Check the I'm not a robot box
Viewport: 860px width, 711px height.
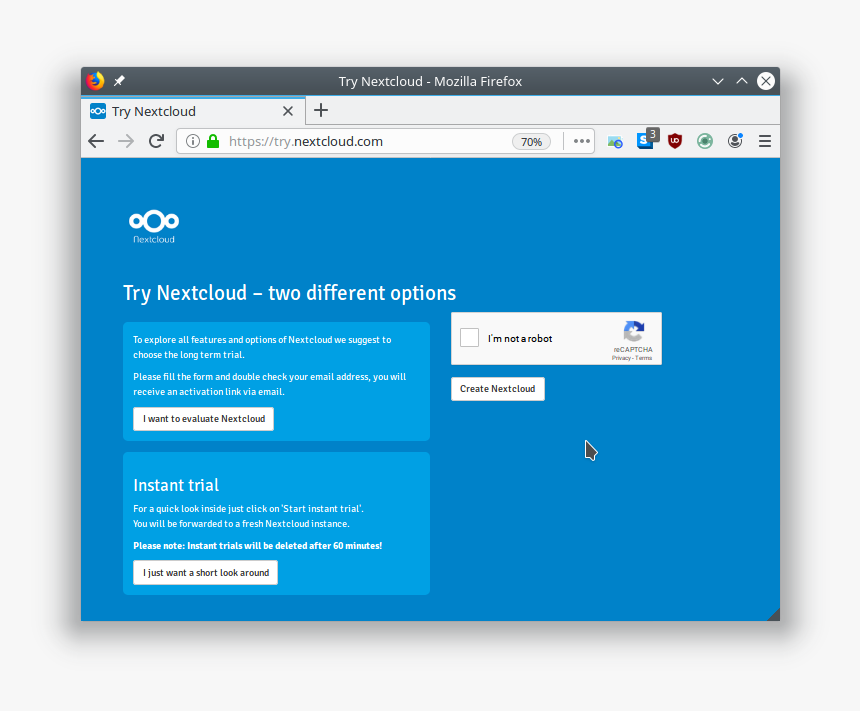click(x=469, y=338)
